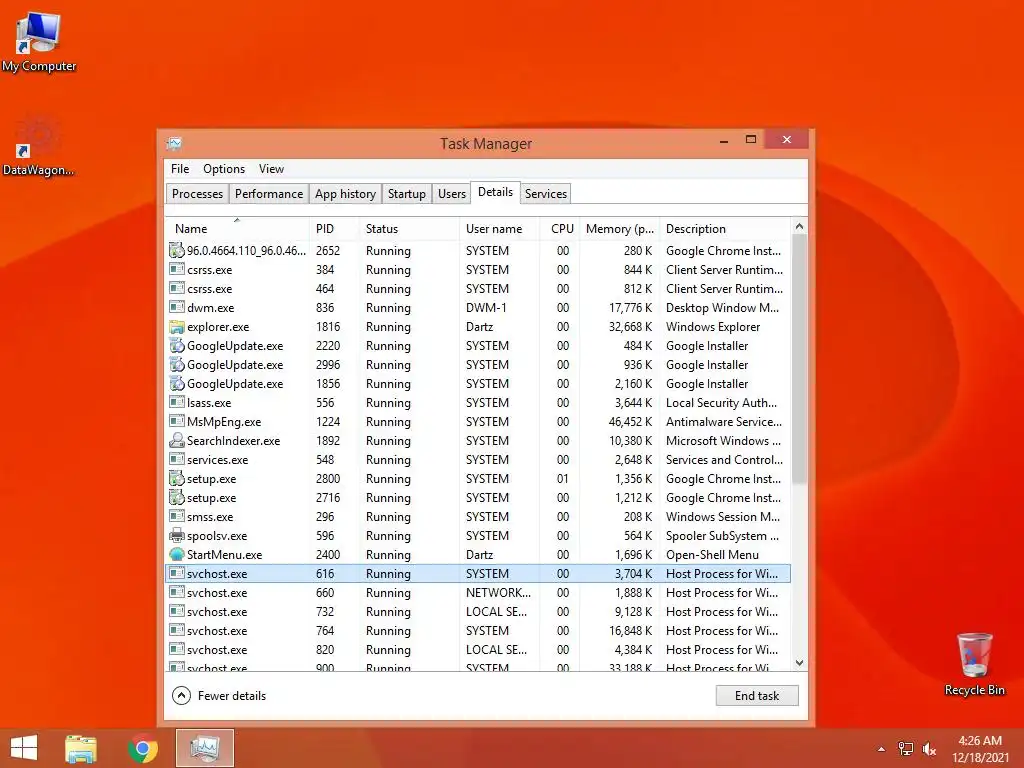
Task: Click icon of csrss.exe PID 384
Action: point(176,269)
